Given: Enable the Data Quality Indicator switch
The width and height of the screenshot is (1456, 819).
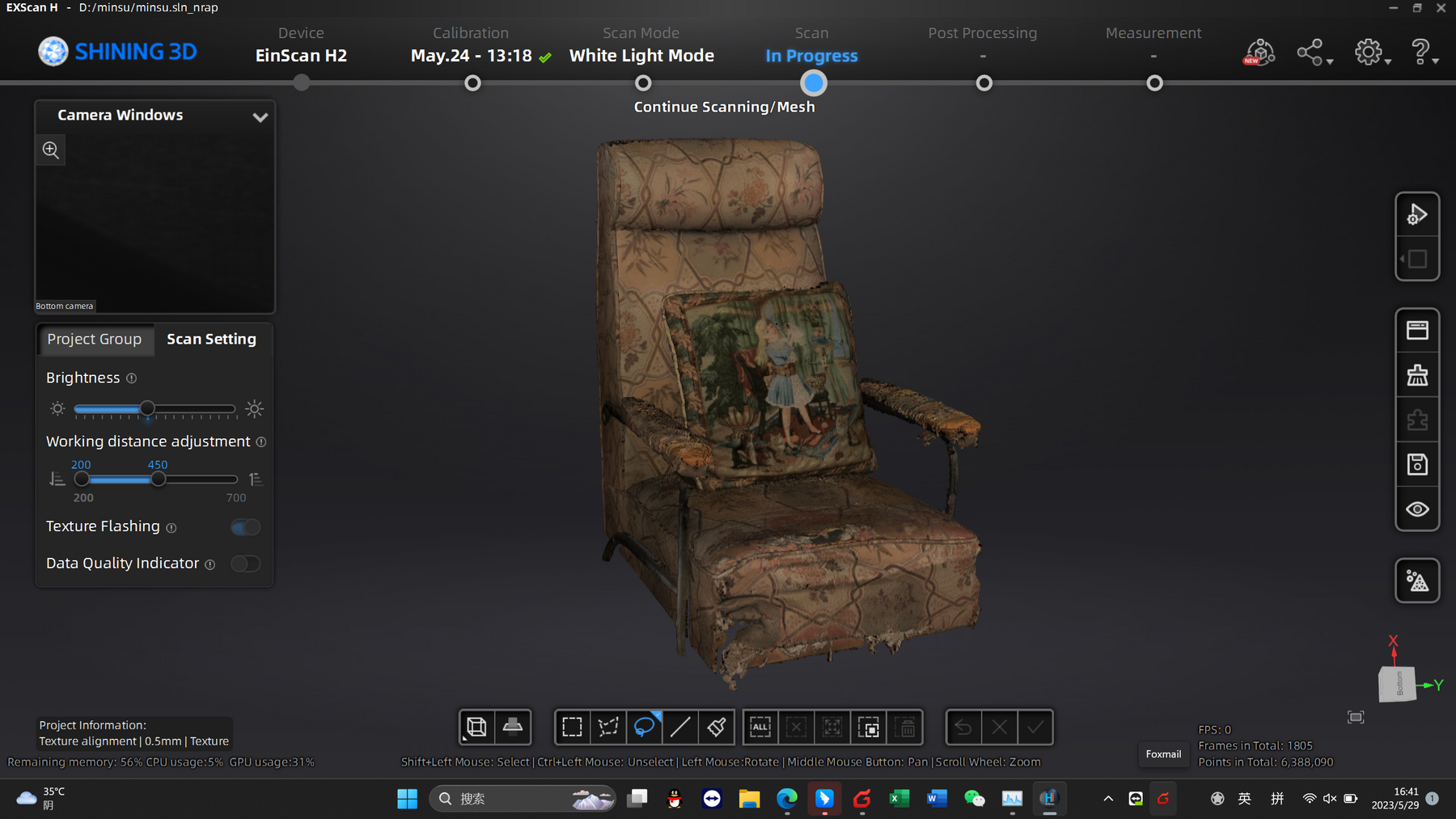Looking at the screenshot, I should tap(245, 564).
